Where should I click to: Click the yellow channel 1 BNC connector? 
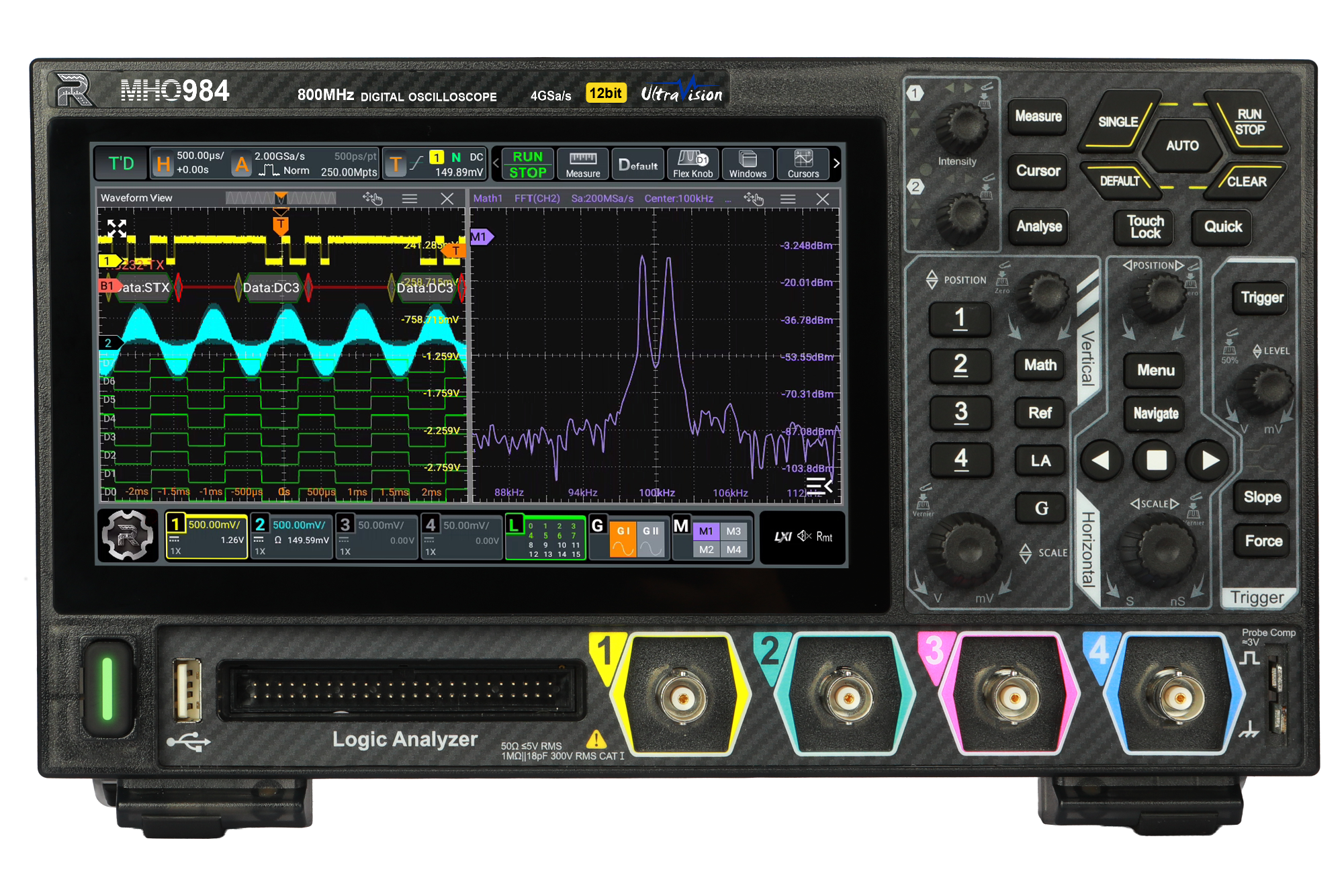[682, 697]
